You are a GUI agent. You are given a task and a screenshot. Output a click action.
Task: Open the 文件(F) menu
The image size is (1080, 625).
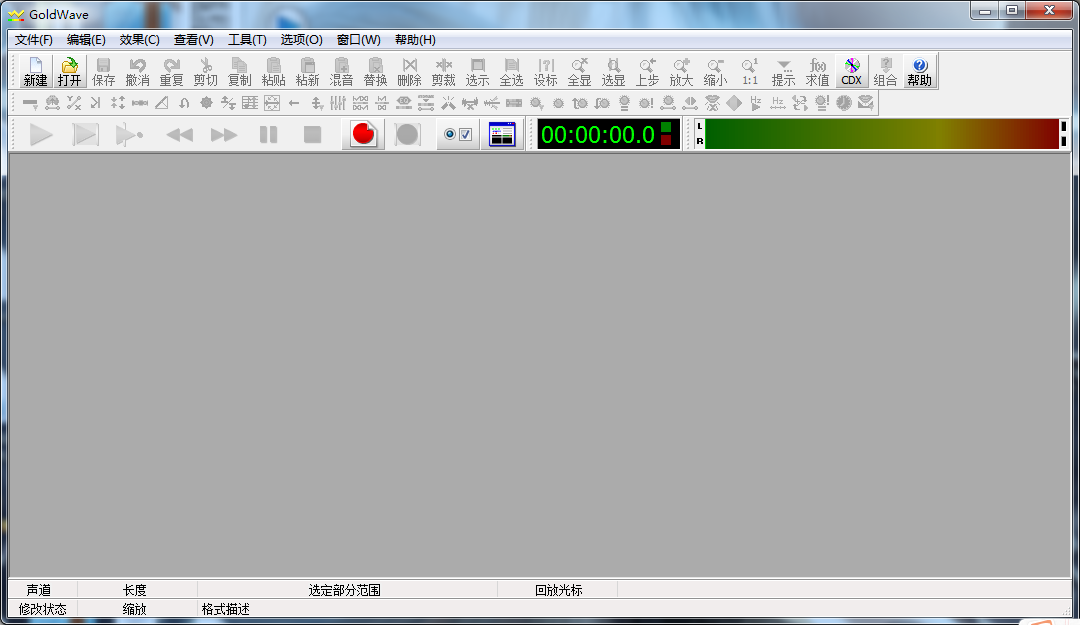click(34, 40)
